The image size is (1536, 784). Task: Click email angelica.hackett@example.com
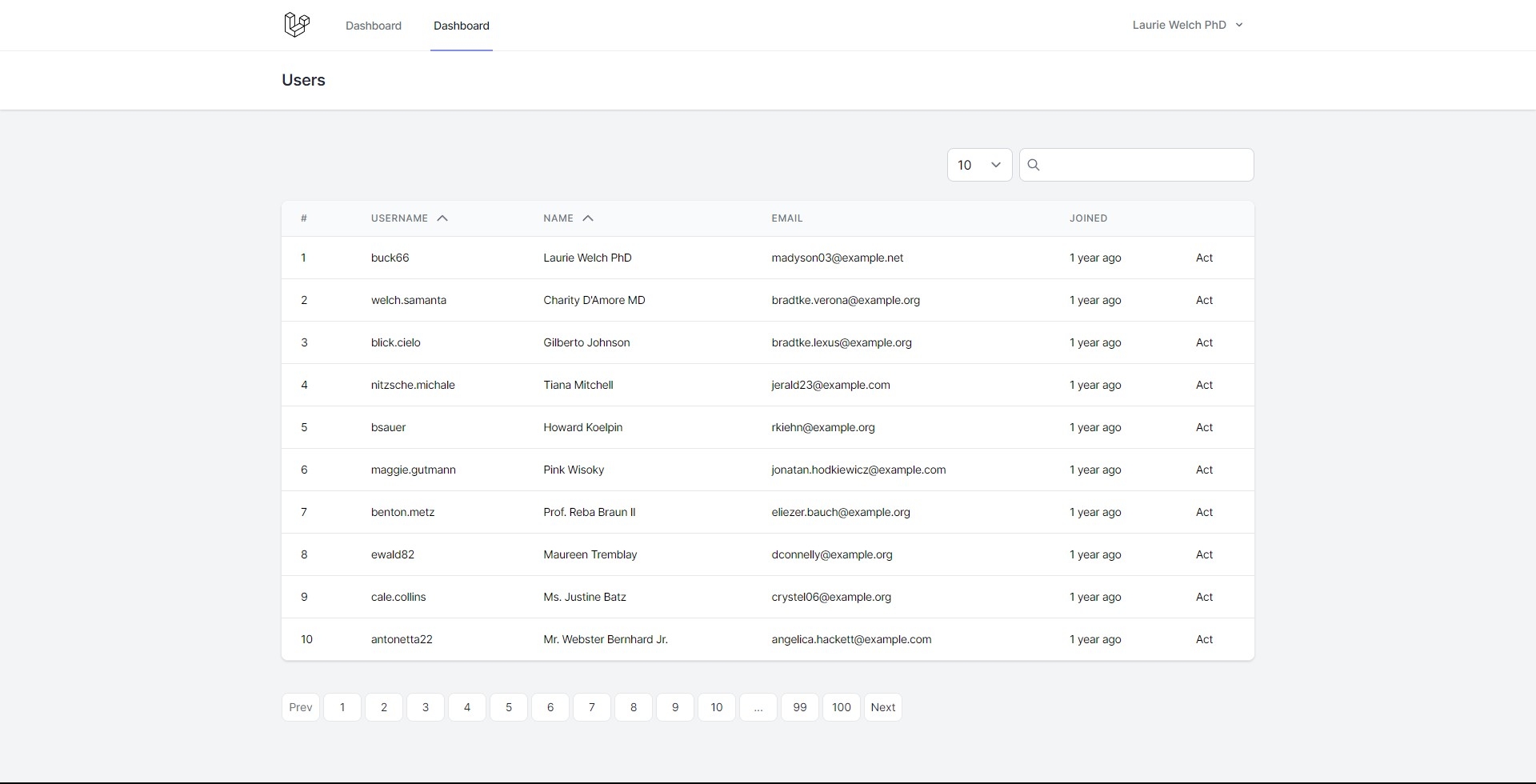(x=851, y=639)
